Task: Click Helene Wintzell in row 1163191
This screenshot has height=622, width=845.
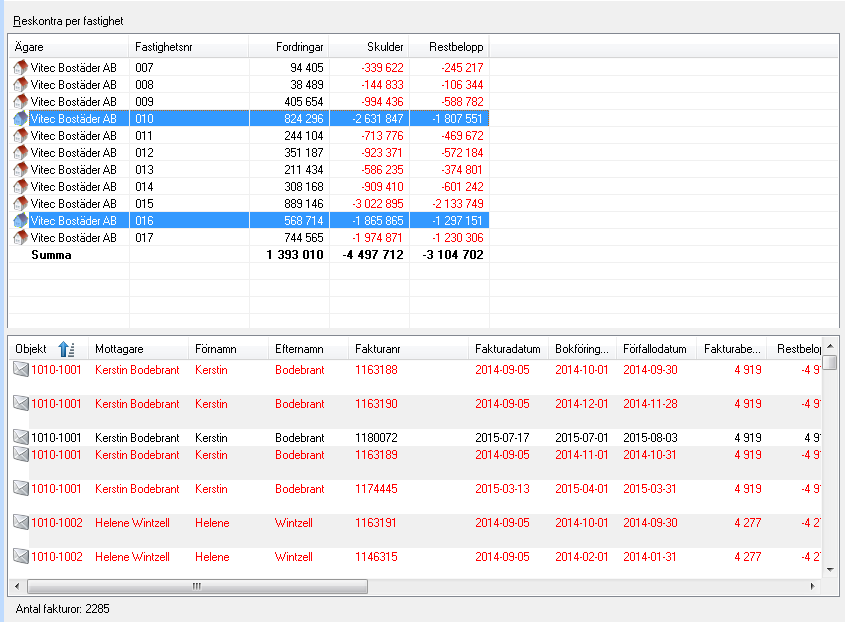Action: 132,522
